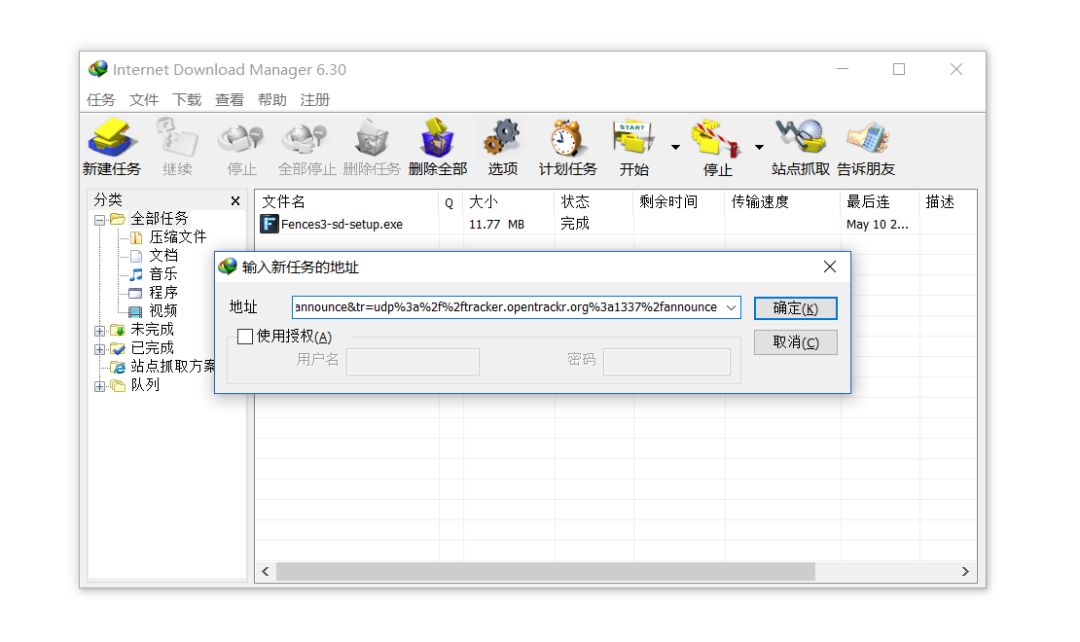The image size is (1080, 642).
Task: Click the grayed 停止 icon beside 继续
Action: pyautogui.click(x=241, y=138)
